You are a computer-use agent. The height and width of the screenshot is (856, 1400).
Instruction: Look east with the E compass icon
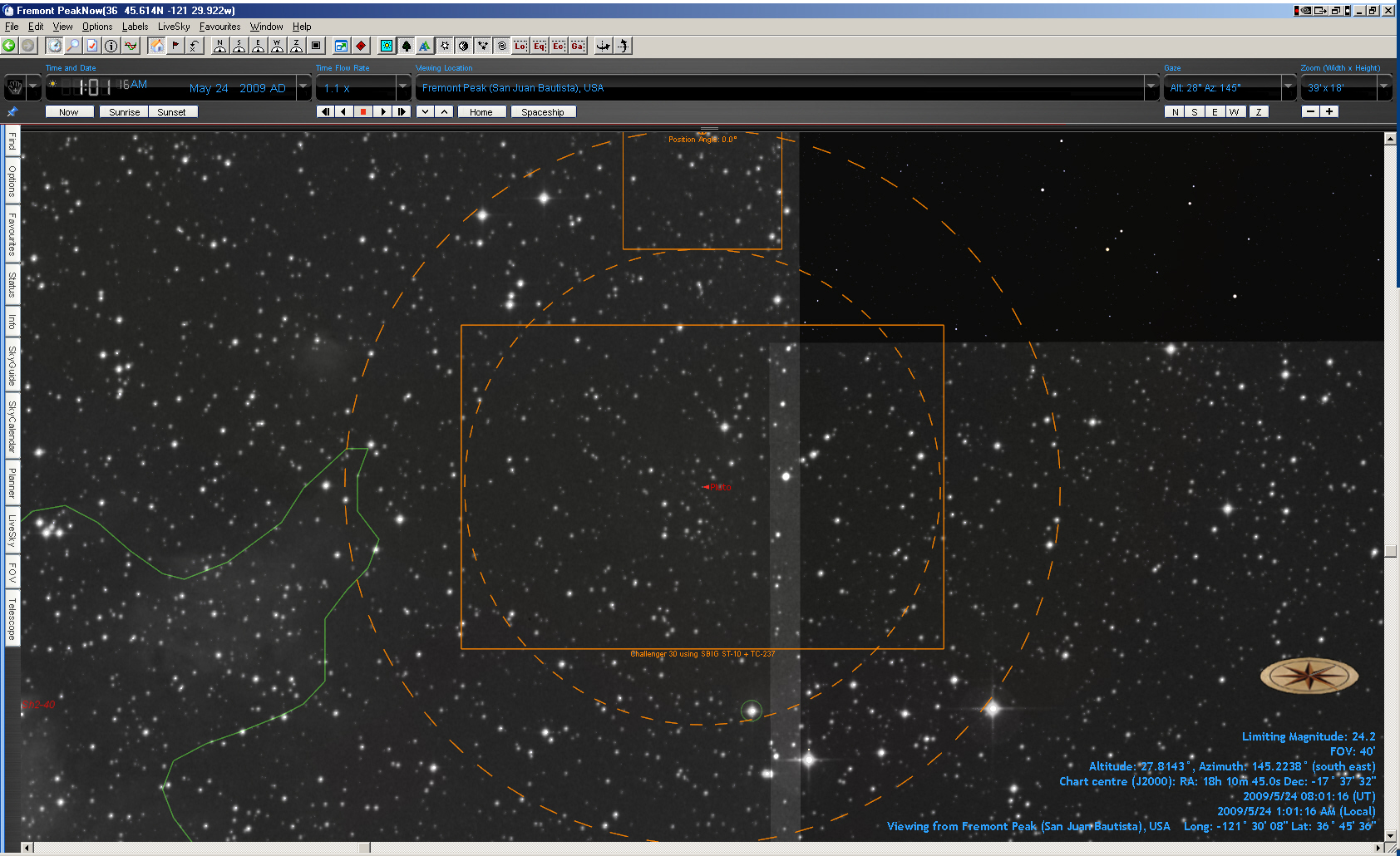click(258, 46)
